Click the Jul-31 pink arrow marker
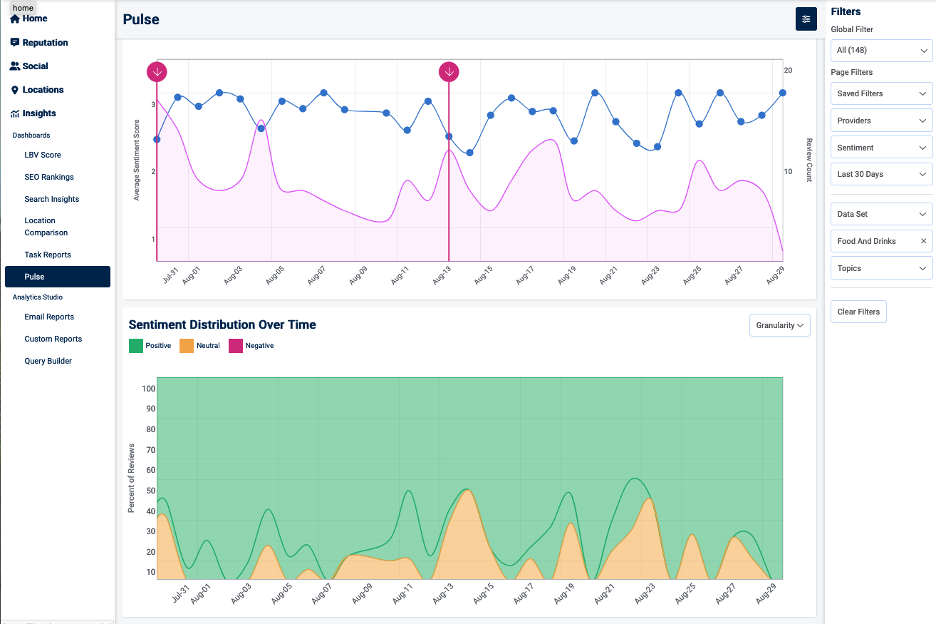 pyautogui.click(x=157, y=71)
